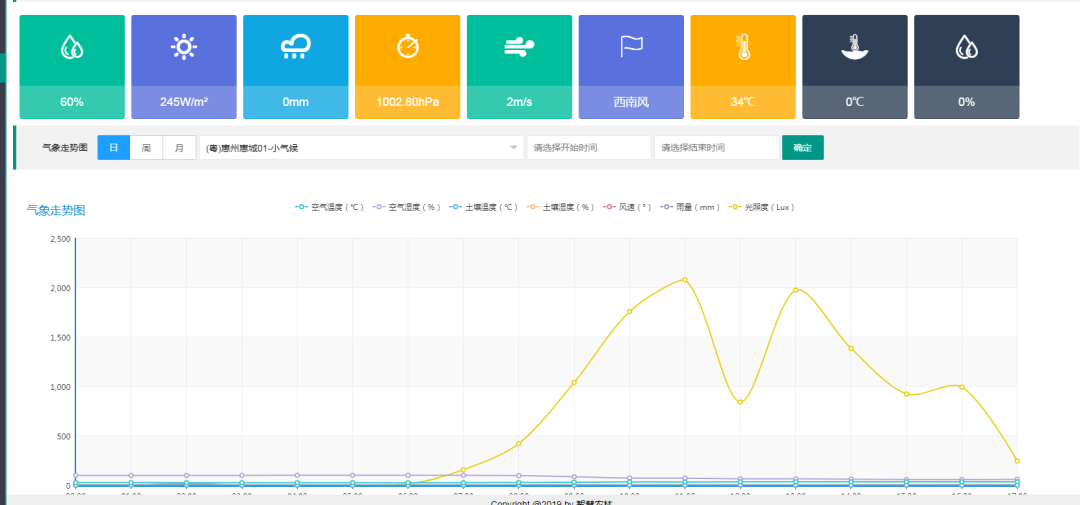
Task: Click the 500 y-axis label
Action: pos(64,436)
